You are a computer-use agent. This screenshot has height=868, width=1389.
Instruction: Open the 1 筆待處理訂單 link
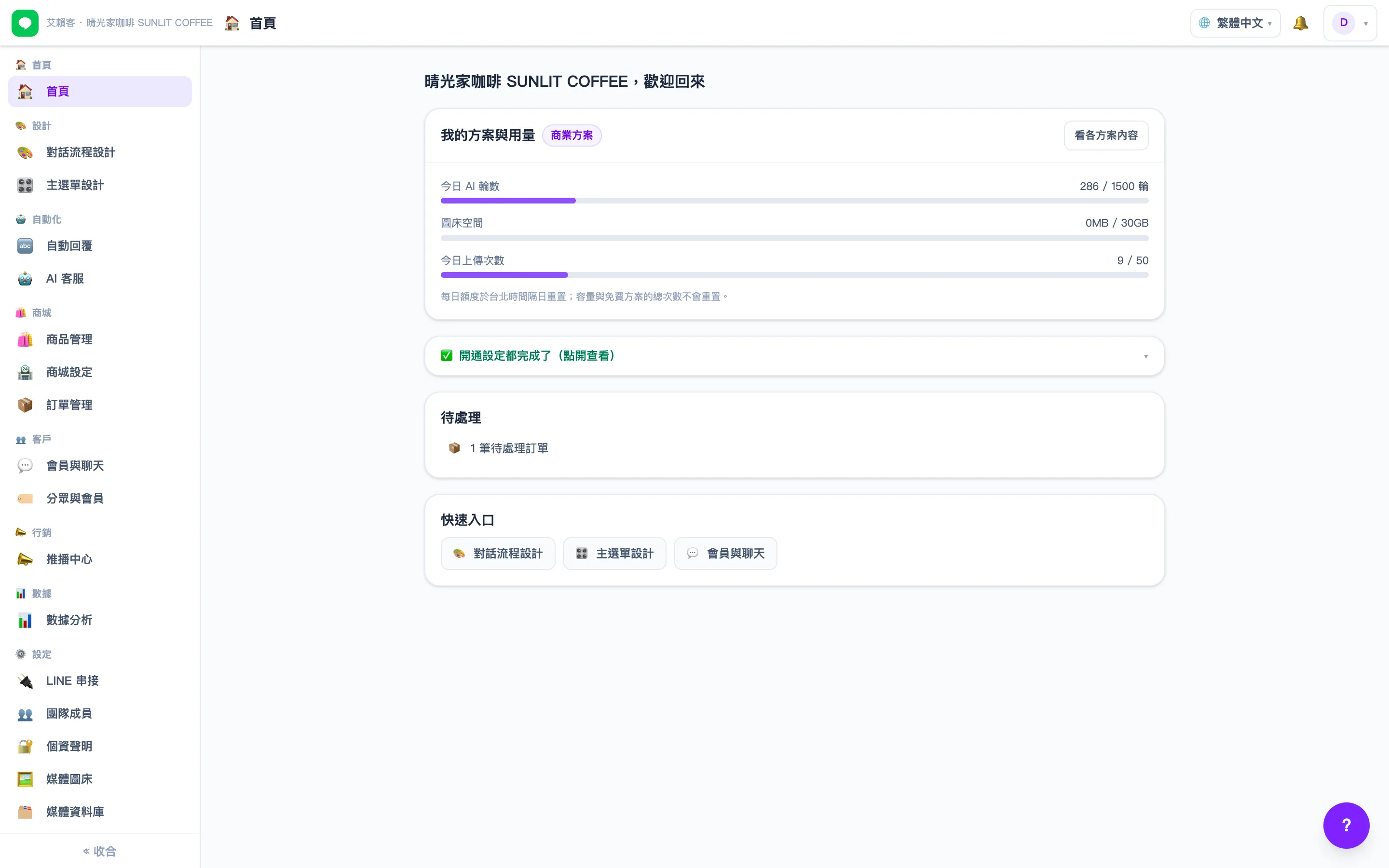tap(509, 448)
